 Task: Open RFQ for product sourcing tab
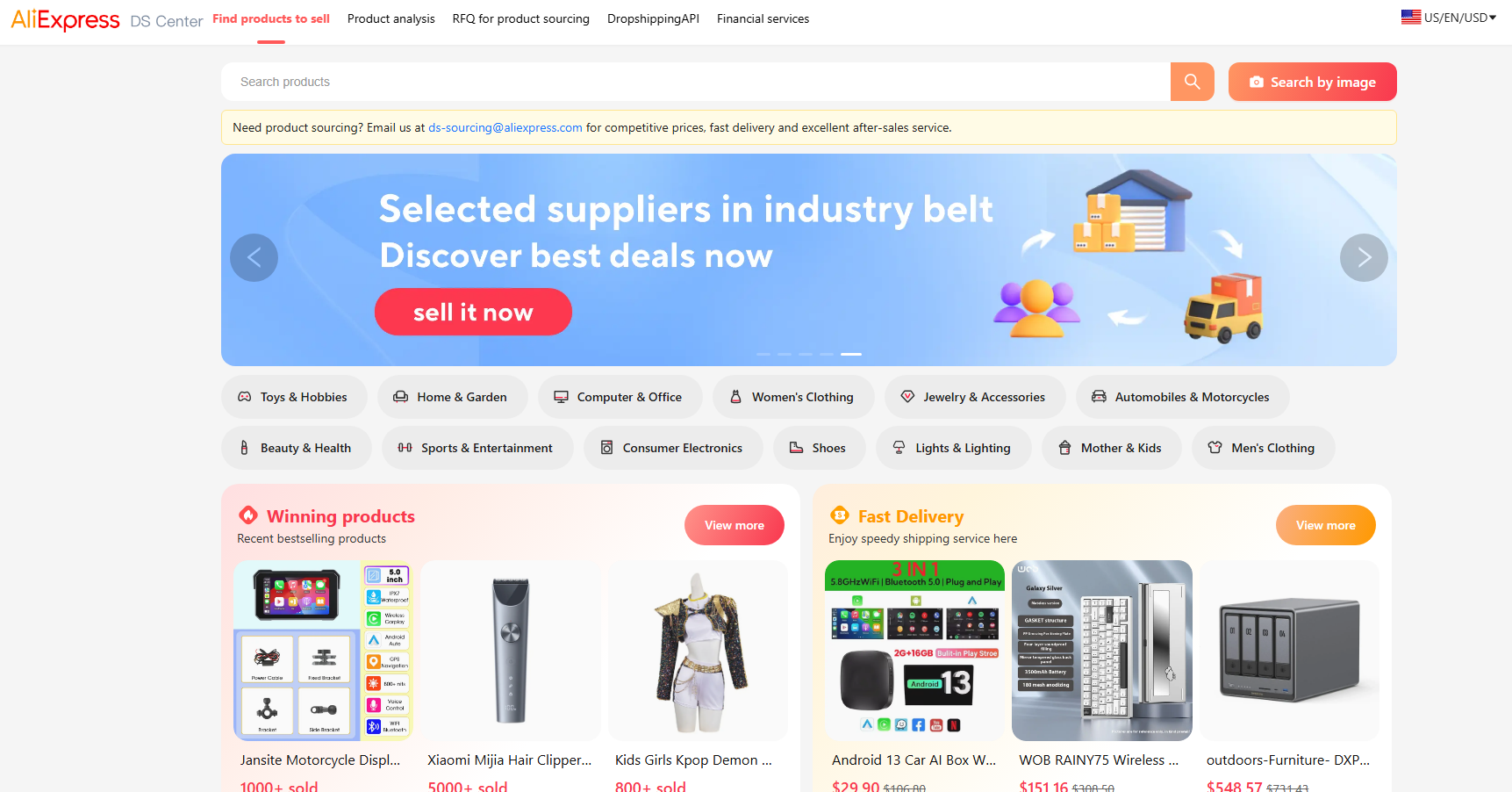pos(521,18)
